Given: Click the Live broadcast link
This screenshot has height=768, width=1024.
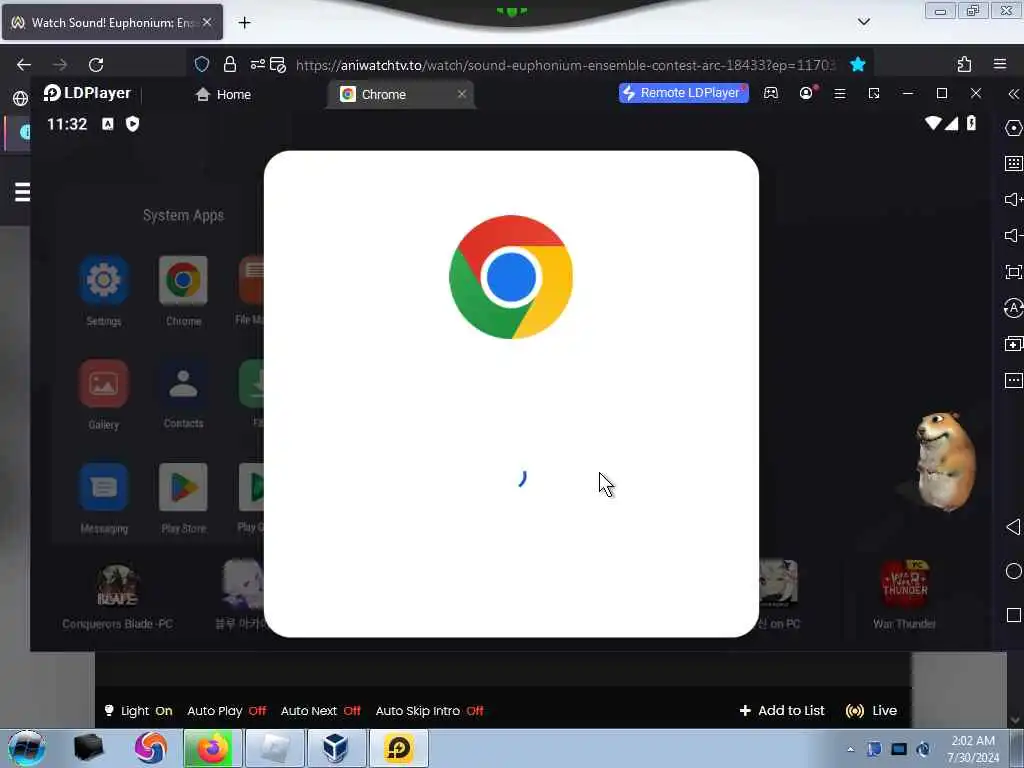Looking at the screenshot, I should pos(871,711).
